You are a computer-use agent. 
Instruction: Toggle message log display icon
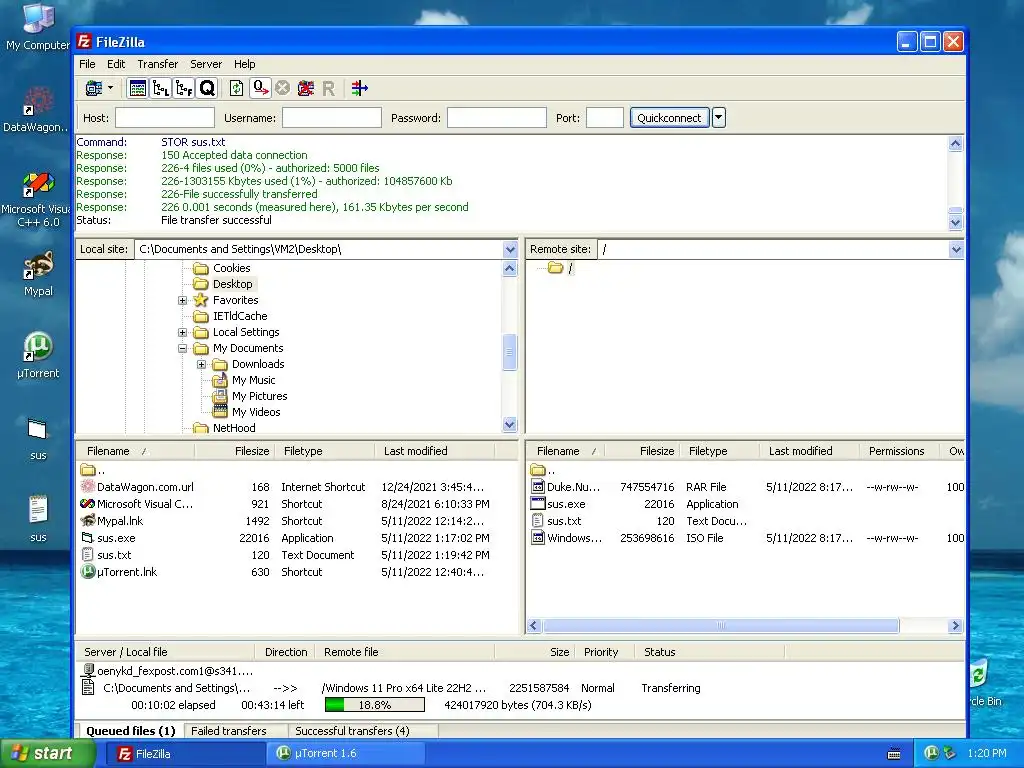pyautogui.click(x=138, y=88)
